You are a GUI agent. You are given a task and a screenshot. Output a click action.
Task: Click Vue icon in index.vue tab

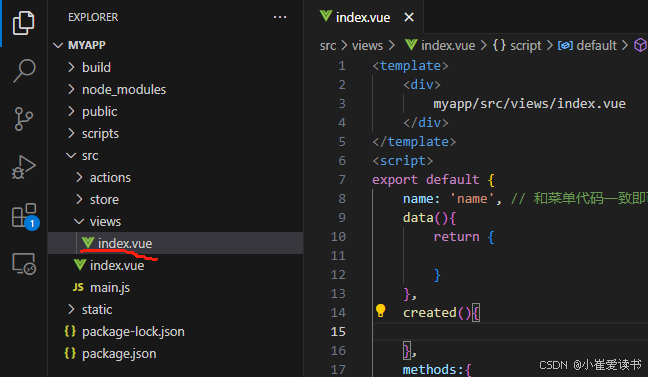(326, 16)
